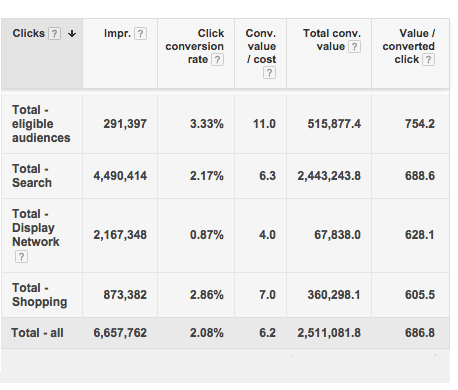This screenshot has width=458, height=390.
Task: Click conversion rate 2.17%
Action: (207, 176)
